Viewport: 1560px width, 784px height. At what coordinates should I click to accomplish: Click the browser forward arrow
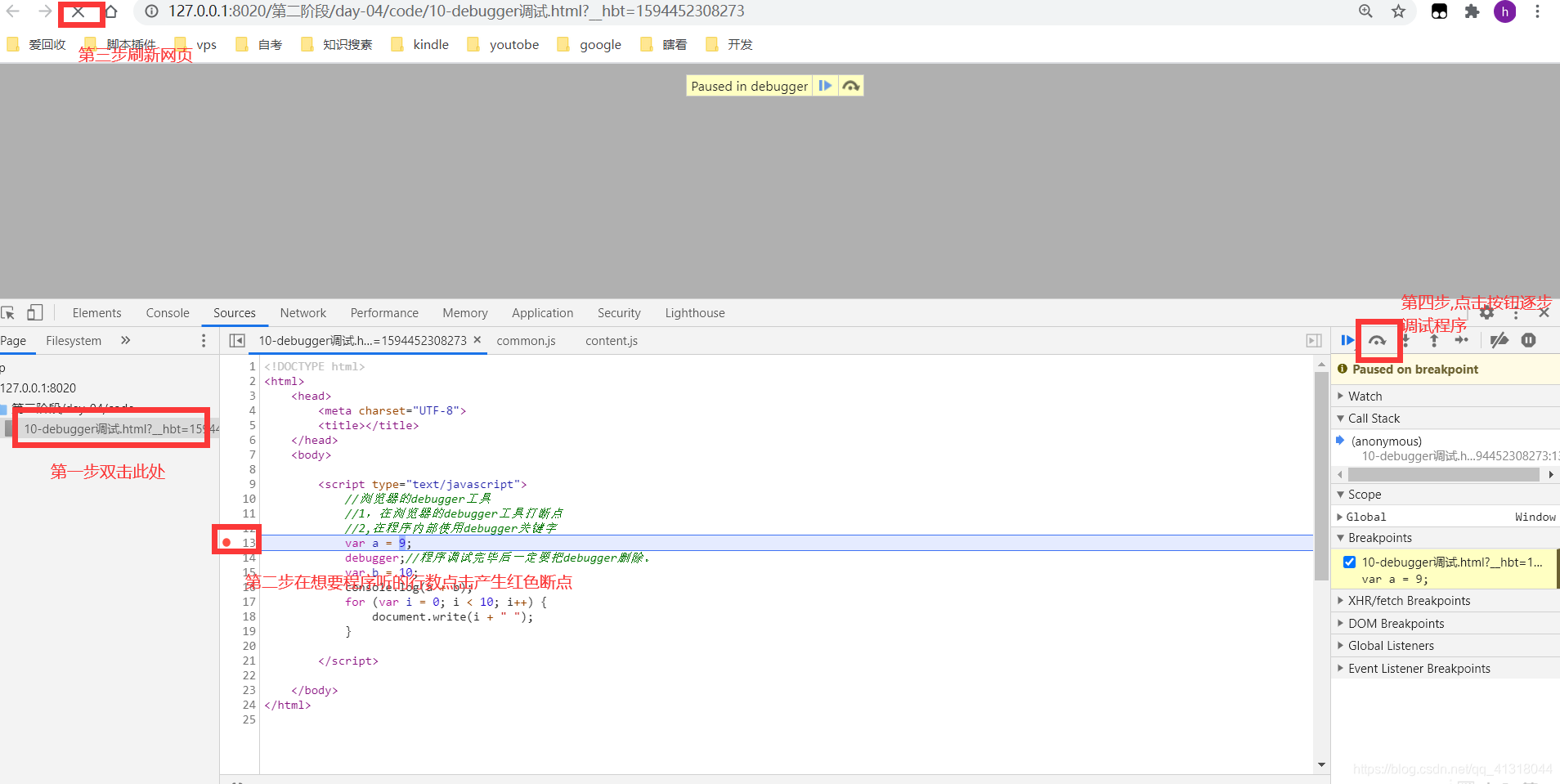tap(45, 11)
